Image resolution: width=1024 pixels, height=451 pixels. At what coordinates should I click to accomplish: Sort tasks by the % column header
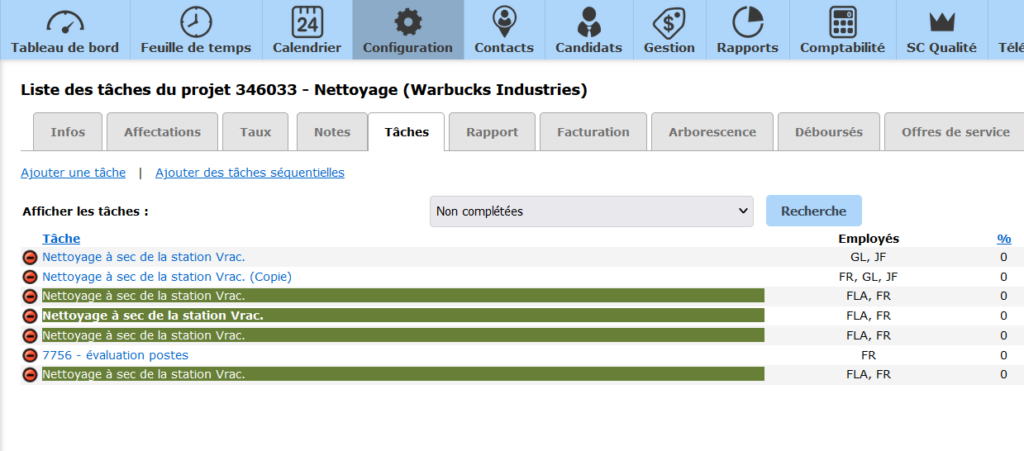pos(1003,239)
